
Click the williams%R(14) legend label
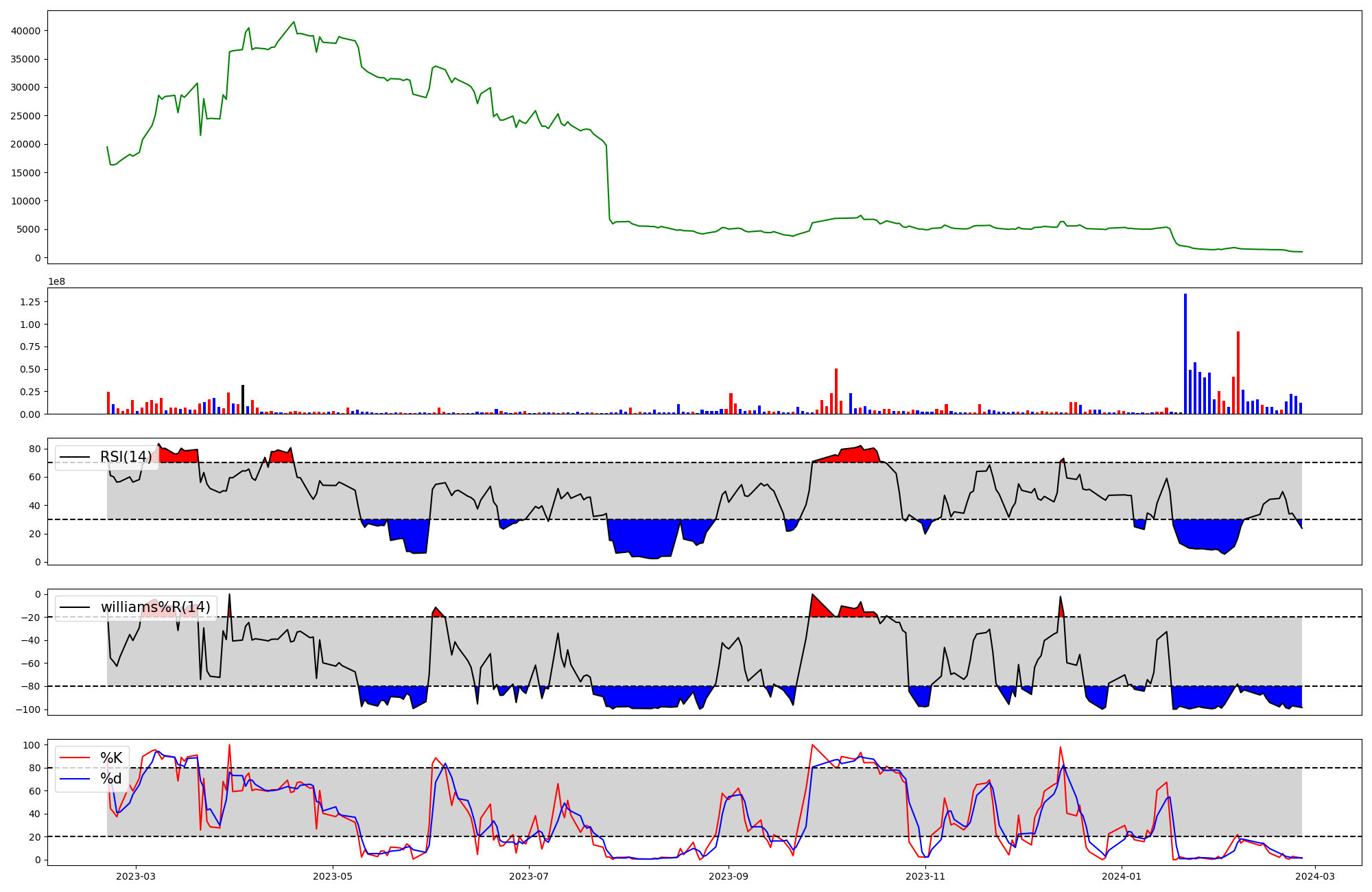(156, 607)
